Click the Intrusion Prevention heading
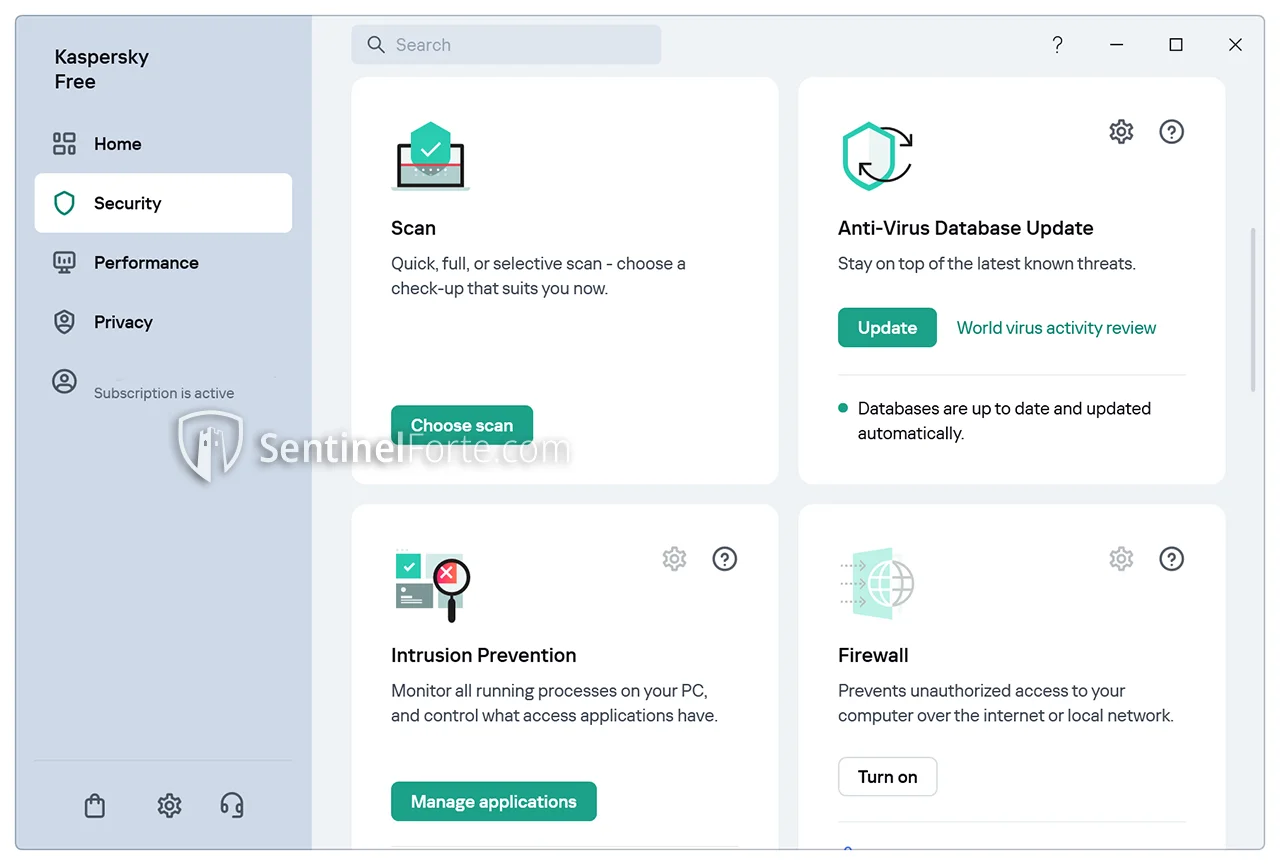Image resolution: width=1280 pixels, height=865 pixels. [x=484, y=655]
